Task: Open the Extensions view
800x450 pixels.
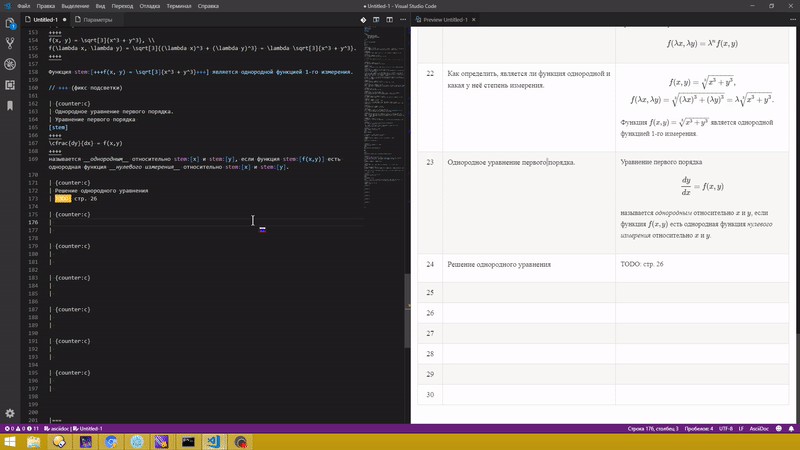Action: tap(10, 85)
